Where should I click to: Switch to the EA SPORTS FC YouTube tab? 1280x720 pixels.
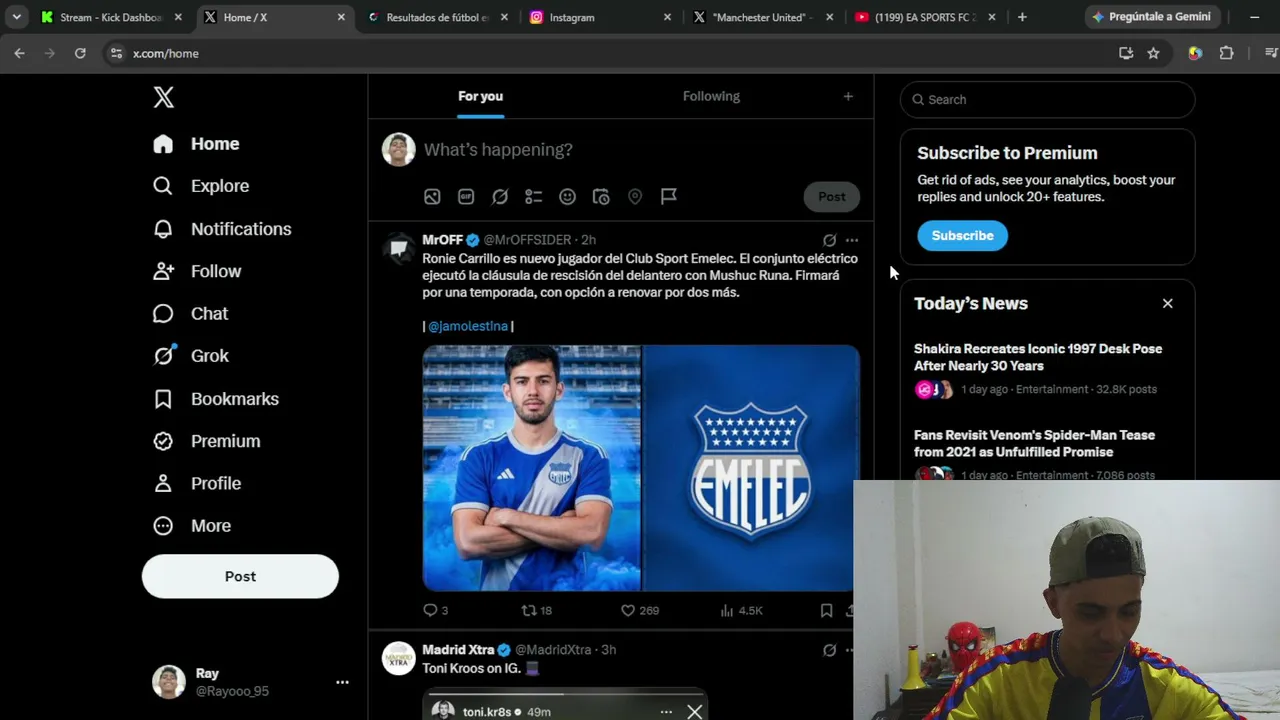coord(925,17)
